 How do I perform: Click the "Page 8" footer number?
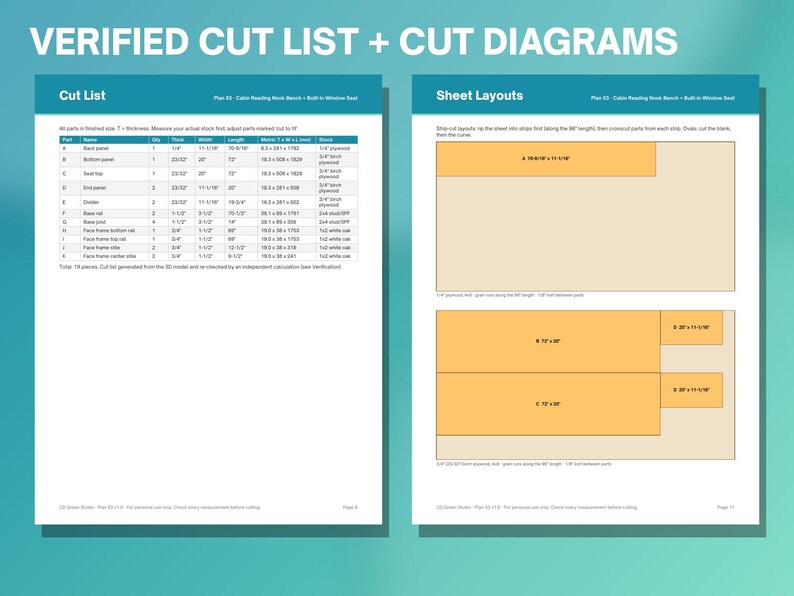350,507
